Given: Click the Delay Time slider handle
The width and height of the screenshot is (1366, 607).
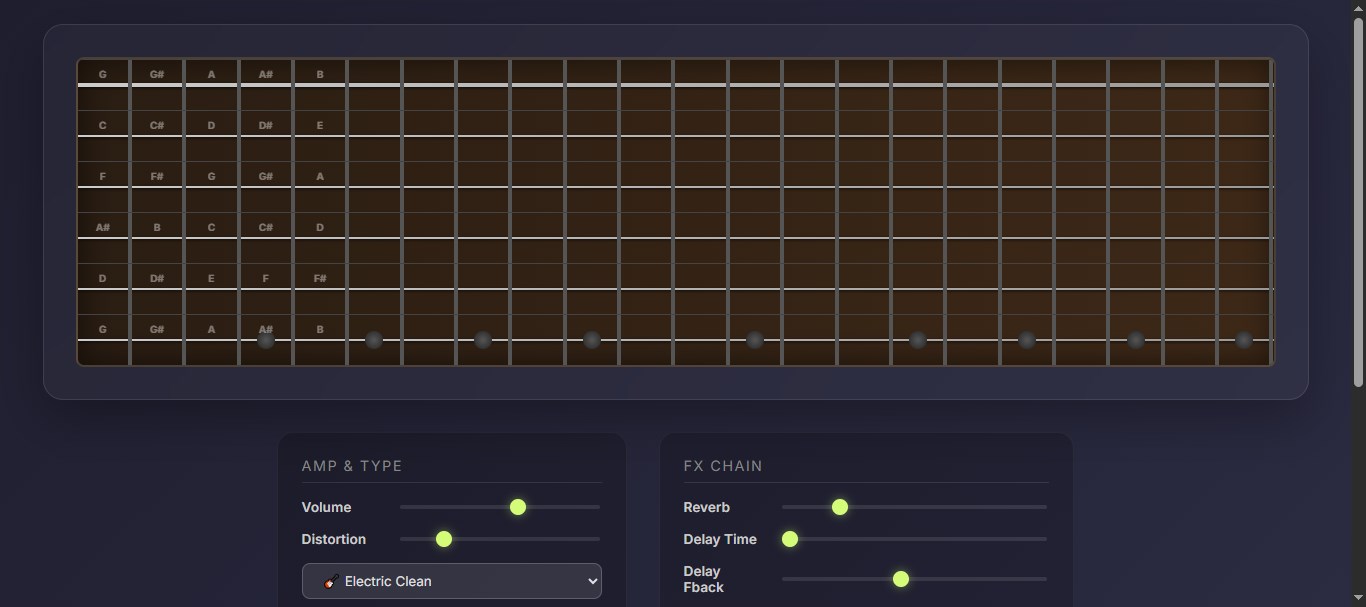Looking at the screenshot, I should (790, 539).
